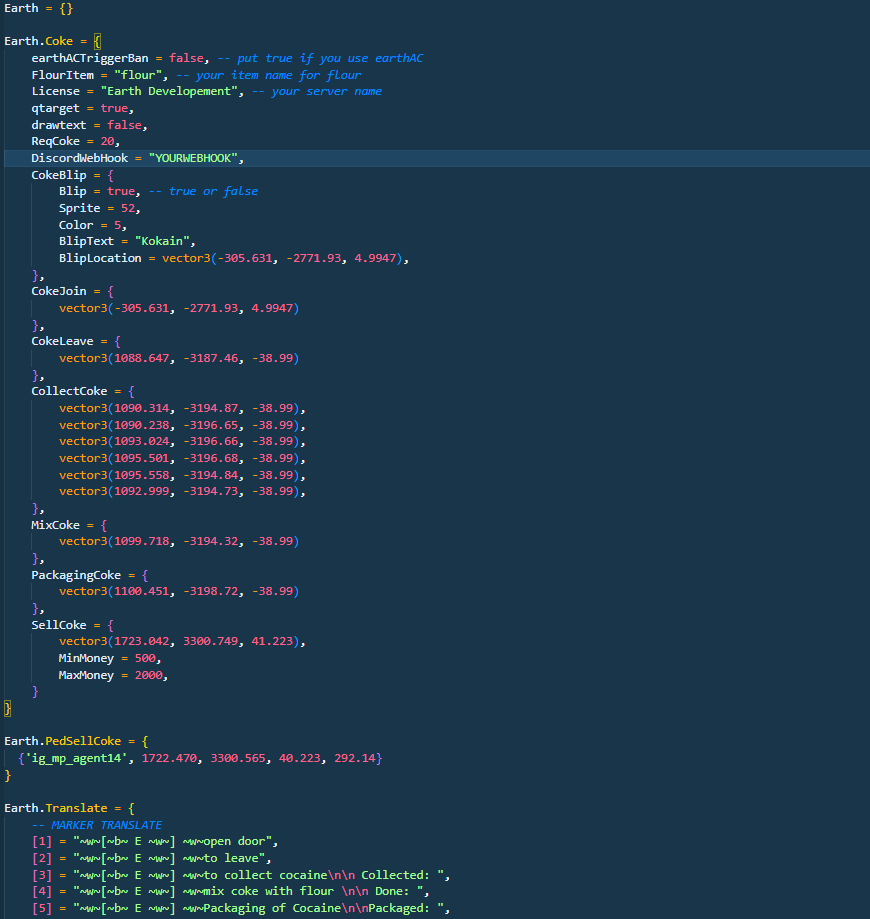Click the 'ig_mp_agent14' ped model string
Image resolution: width=870 pixels, height=919 pixels.
point(76,758)
